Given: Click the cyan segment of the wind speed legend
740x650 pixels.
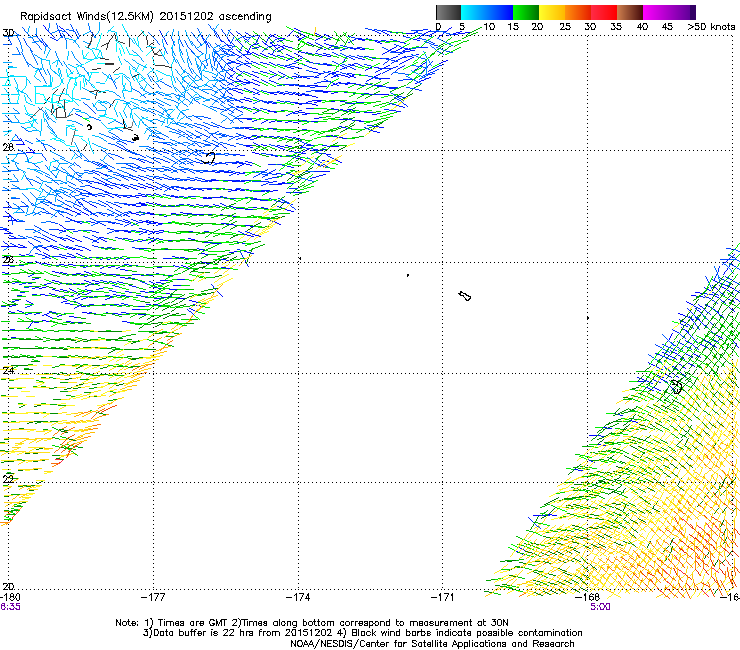Looking at the screenshot, I should pyautogui.click(x=474, y=12).
